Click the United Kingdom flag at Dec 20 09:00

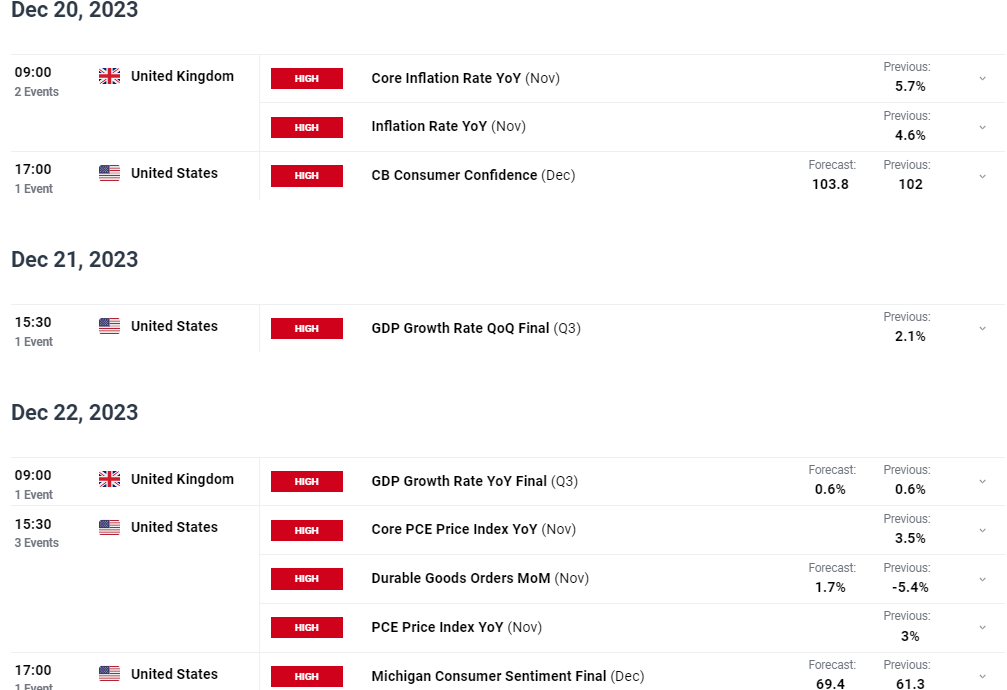pos(109,76)
